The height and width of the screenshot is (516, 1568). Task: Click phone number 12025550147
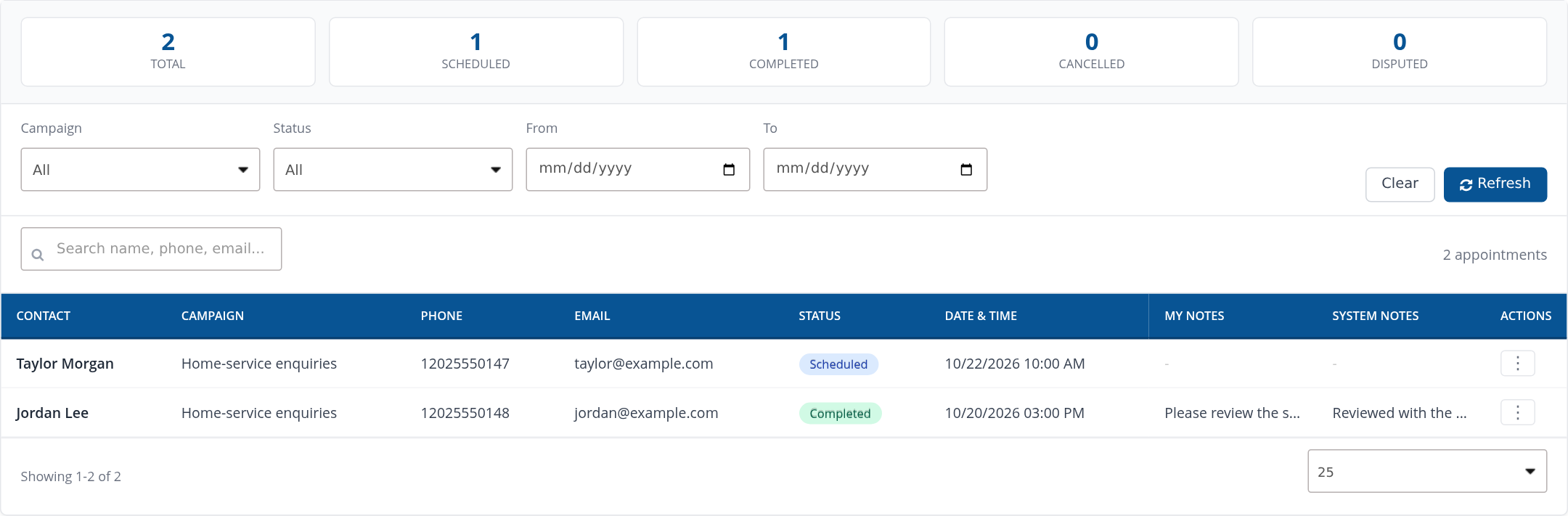(x=465, y=364)
